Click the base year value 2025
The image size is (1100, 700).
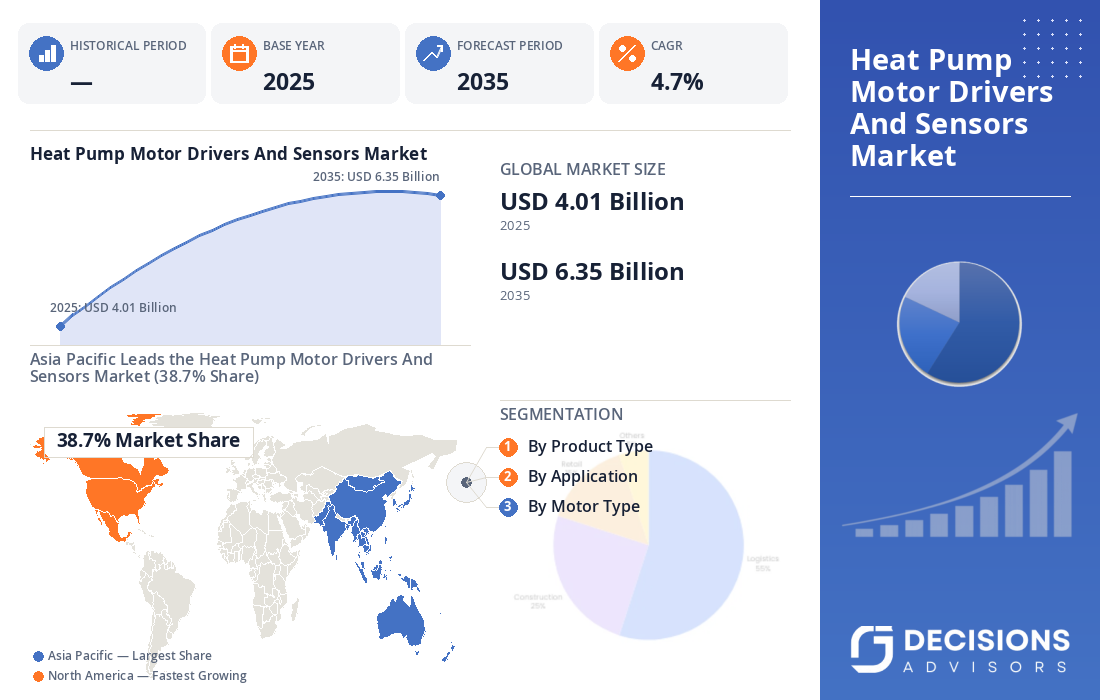289,82
